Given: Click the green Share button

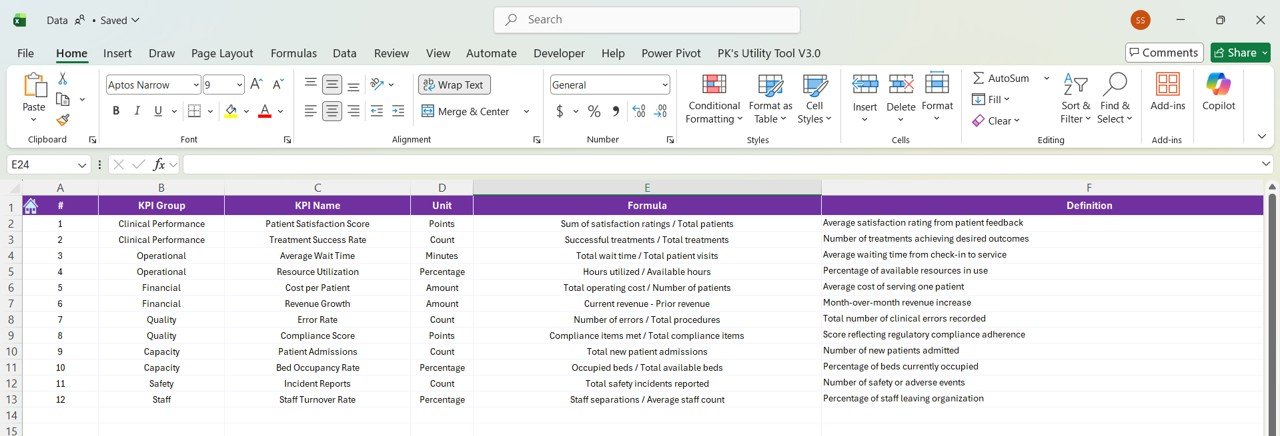Looking at the screenshot, I should pos(1240,53).
